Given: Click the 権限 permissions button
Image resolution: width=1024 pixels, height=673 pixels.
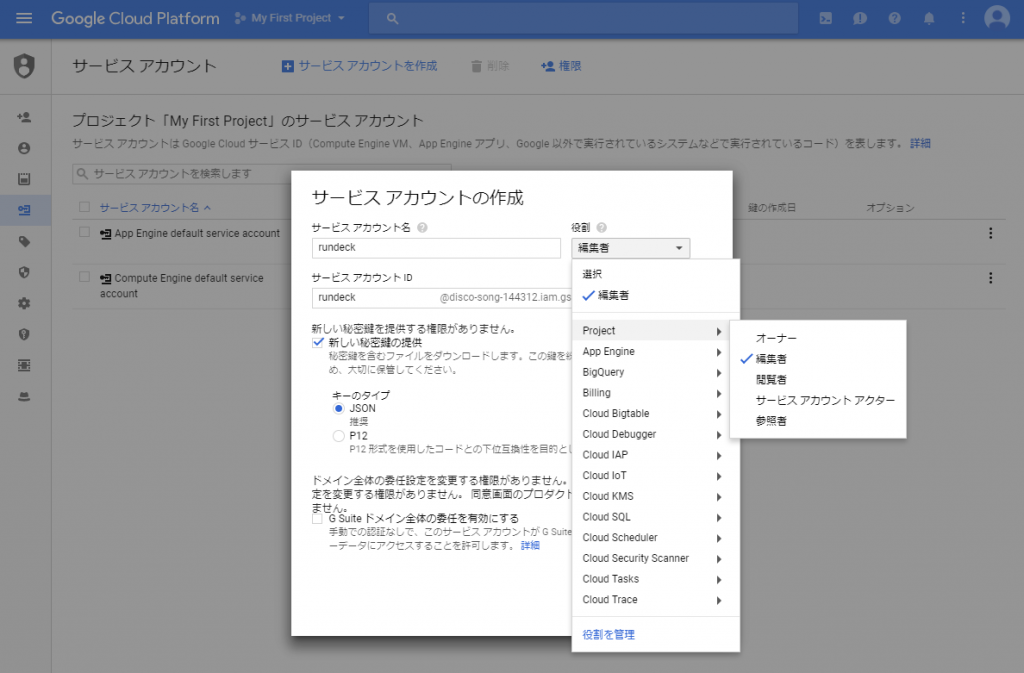Looking at the screenshot, I should pos(561,66).
